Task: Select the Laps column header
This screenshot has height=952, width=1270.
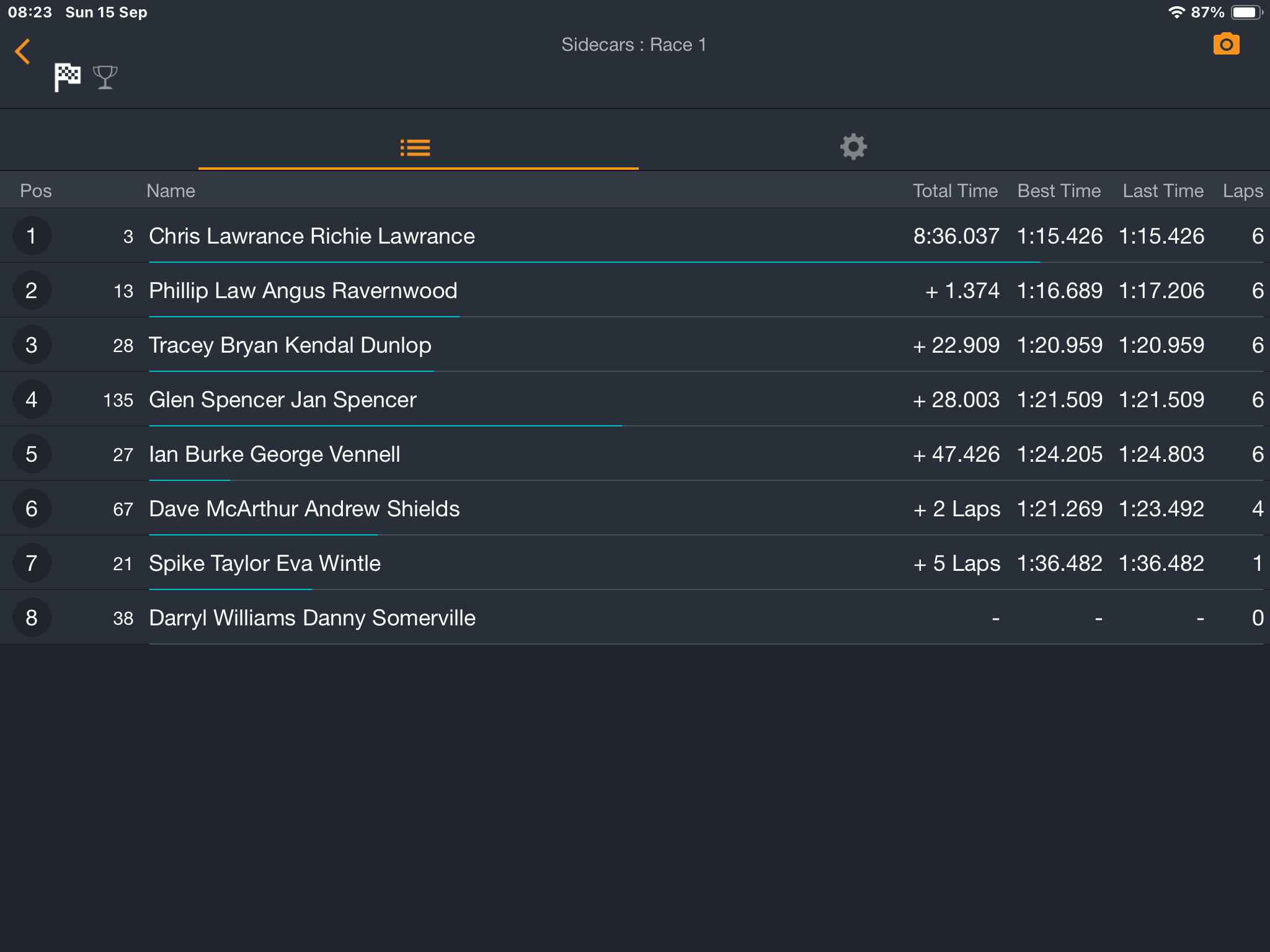Action: pos(1243,191)
